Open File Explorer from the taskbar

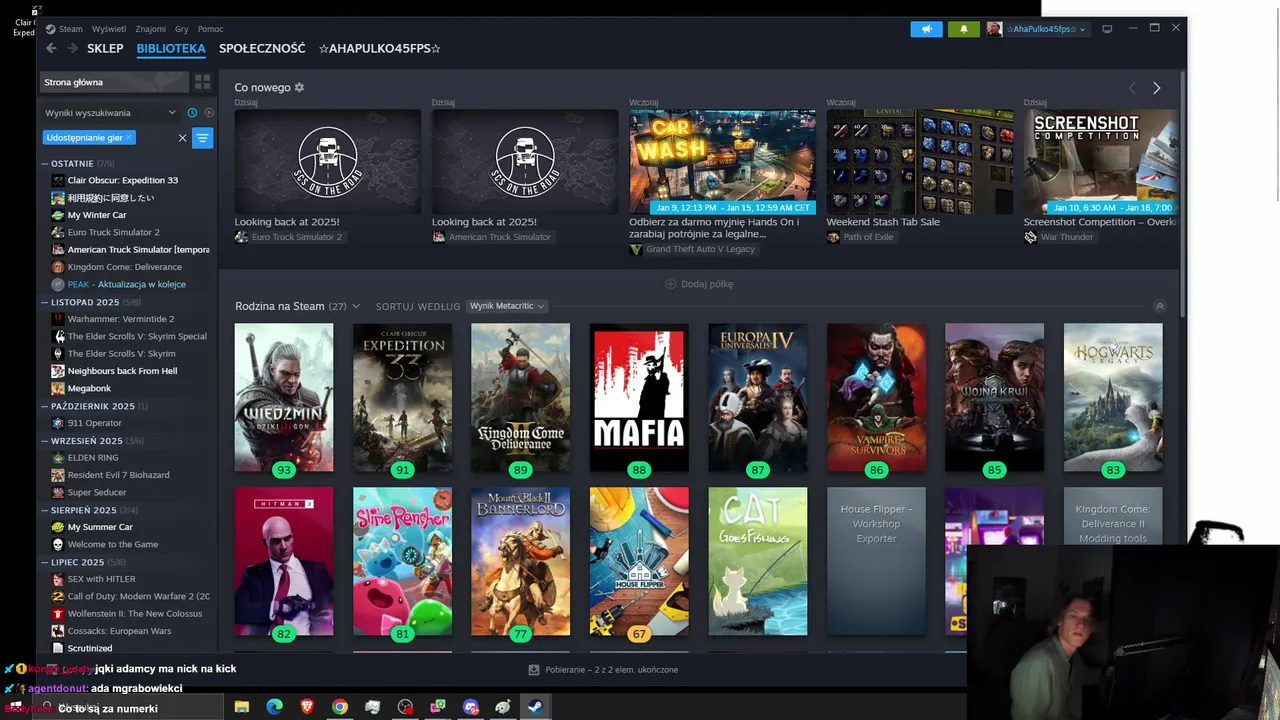(242, 707)
